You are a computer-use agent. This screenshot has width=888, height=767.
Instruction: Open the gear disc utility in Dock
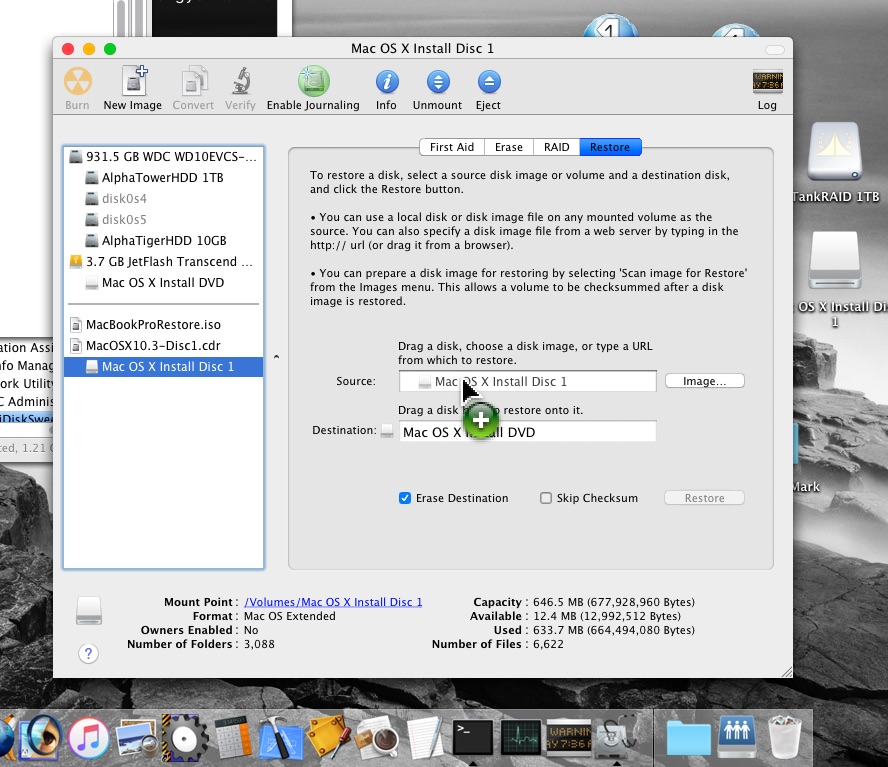pyautogui.click(x=185, y=737)
